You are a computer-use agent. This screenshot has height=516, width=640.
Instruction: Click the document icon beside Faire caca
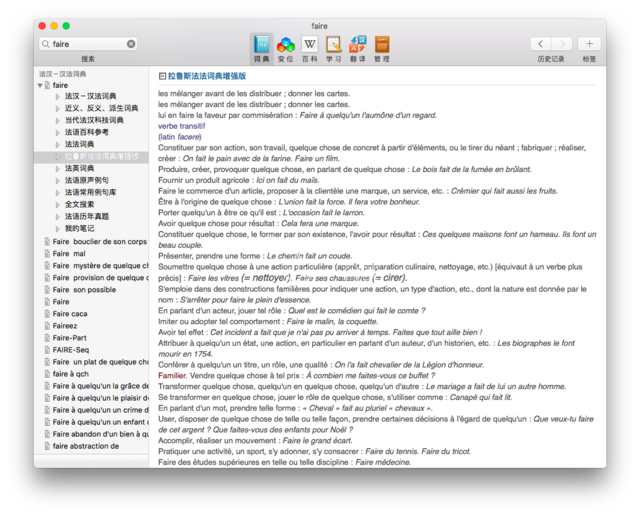[x=47, y=314]
